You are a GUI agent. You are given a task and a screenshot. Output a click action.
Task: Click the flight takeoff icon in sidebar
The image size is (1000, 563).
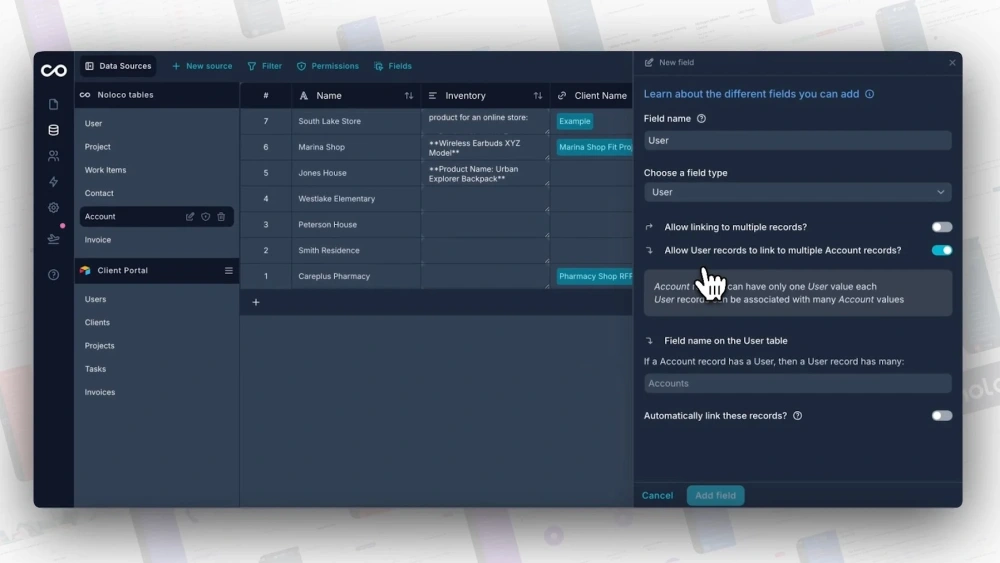click(x=54, y=239)
